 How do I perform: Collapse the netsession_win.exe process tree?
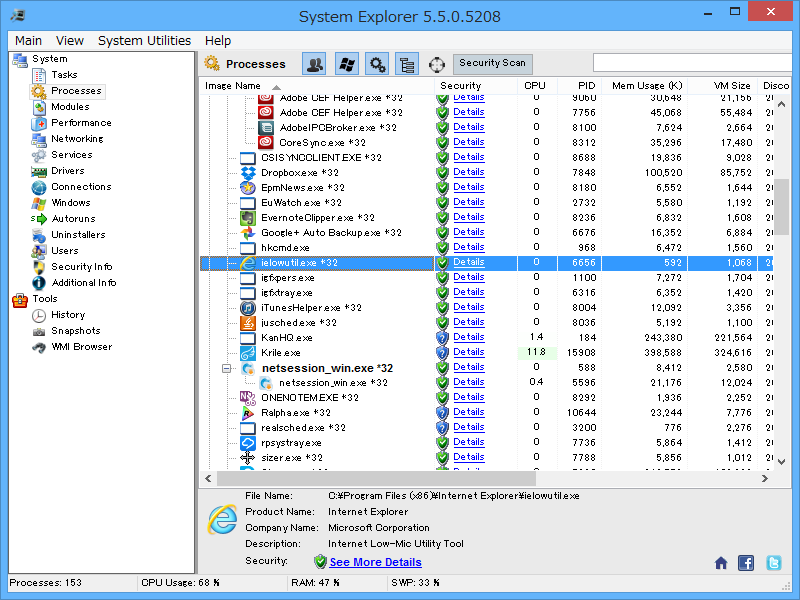227,368
